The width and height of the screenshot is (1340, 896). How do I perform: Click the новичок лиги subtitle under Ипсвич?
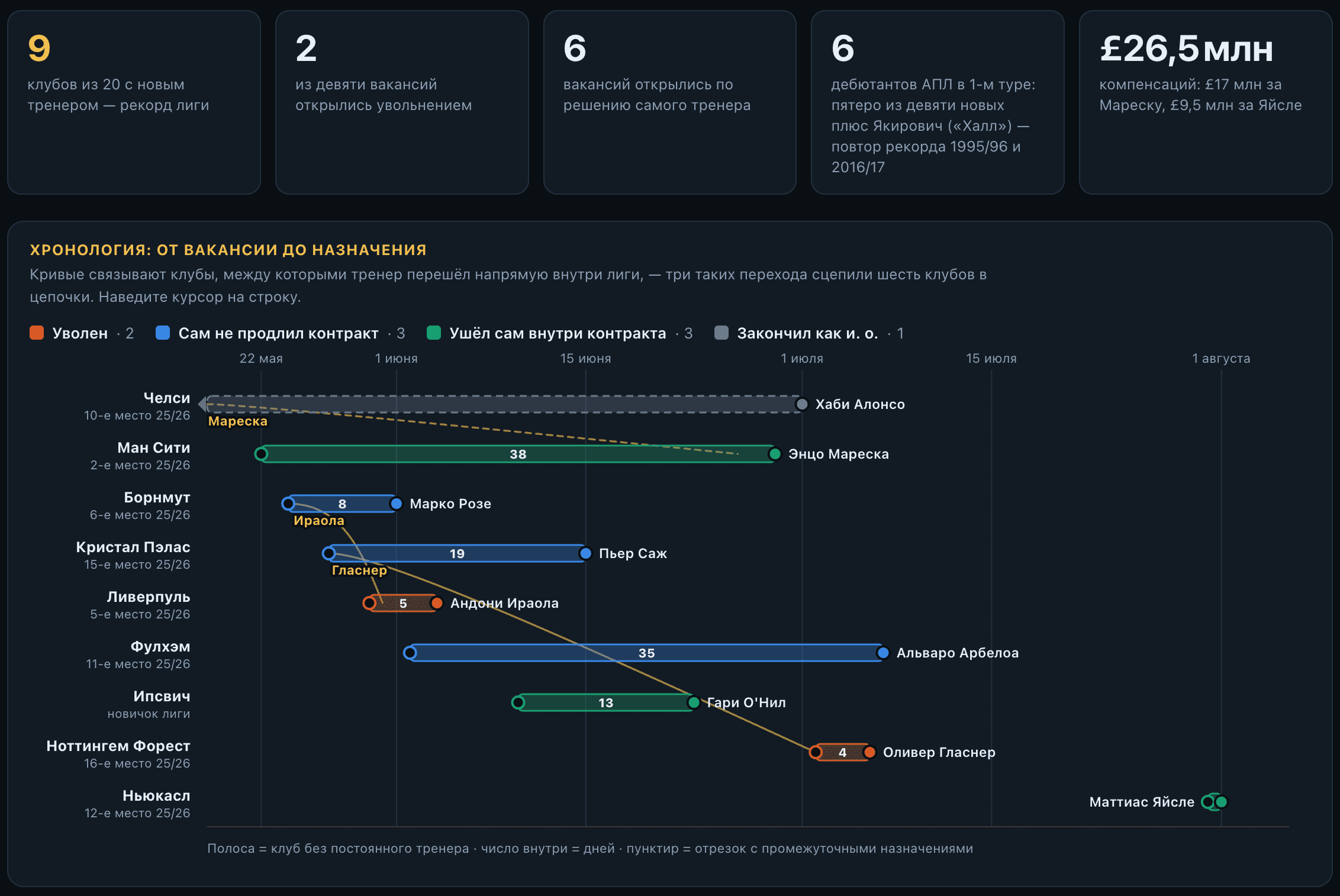point(149,714)
